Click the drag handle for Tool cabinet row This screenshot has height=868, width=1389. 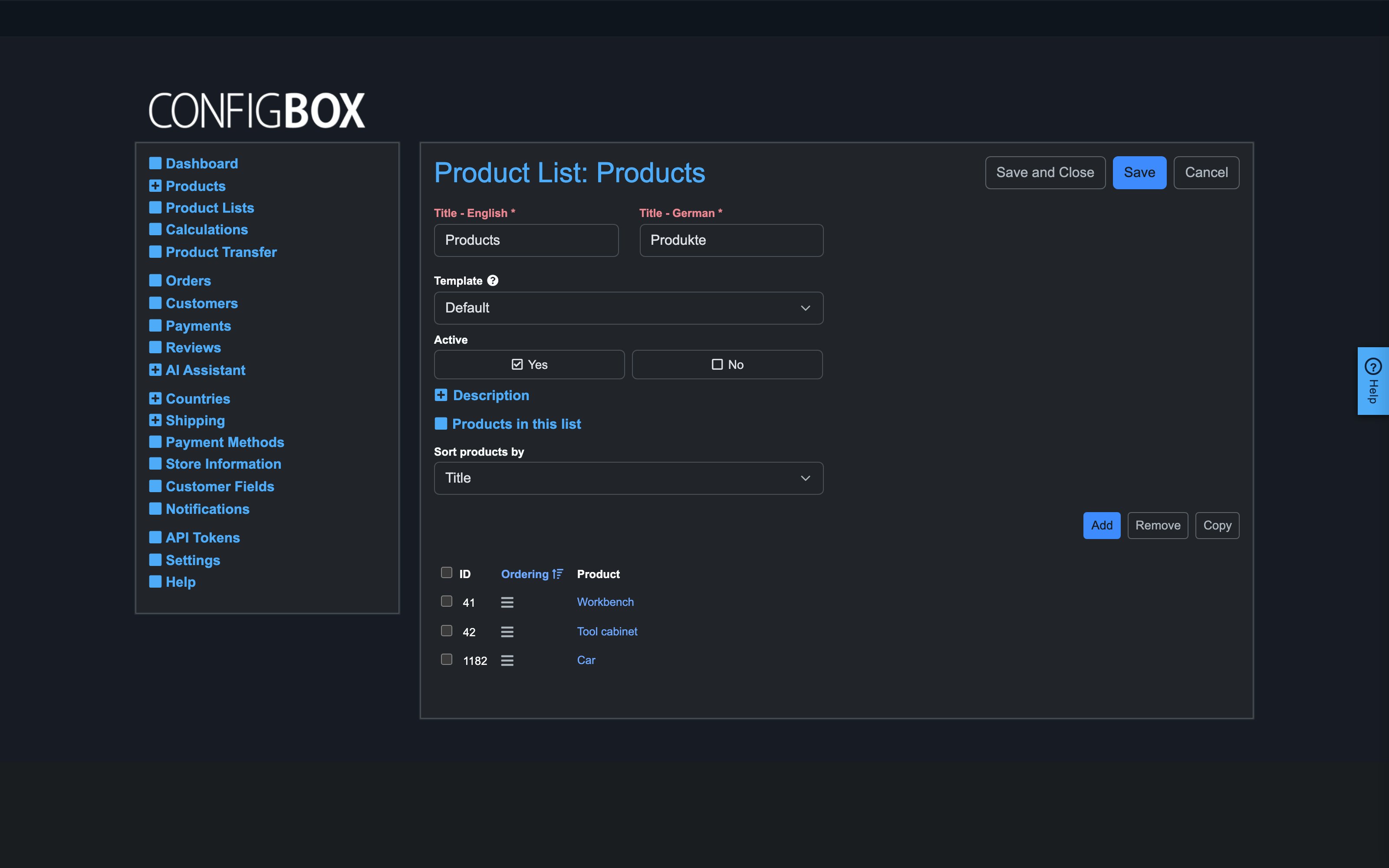coord(507,631)
